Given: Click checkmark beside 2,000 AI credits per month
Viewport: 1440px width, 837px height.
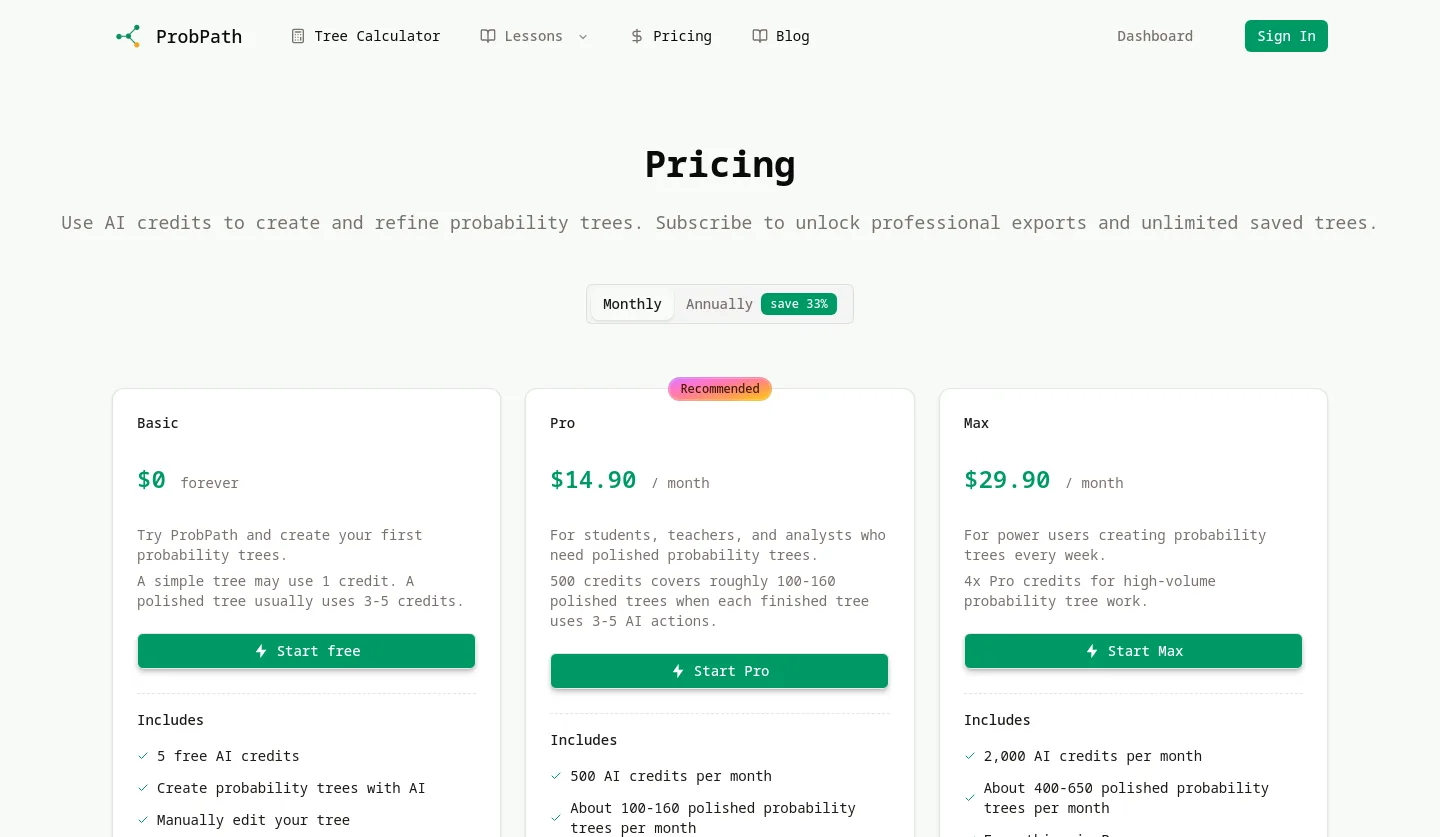Looking at the screenshot, I should [x=970, y=756].
